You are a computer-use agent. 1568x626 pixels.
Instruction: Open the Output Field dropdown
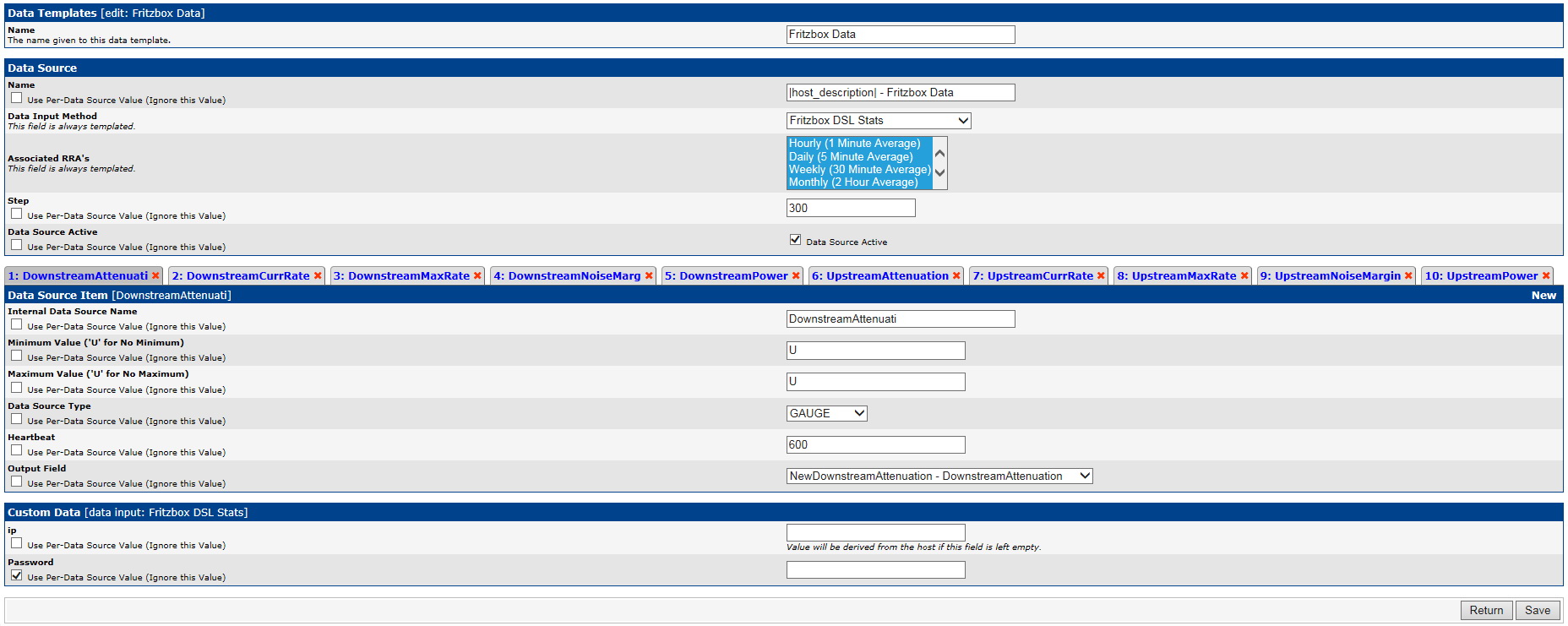point(939,476)
